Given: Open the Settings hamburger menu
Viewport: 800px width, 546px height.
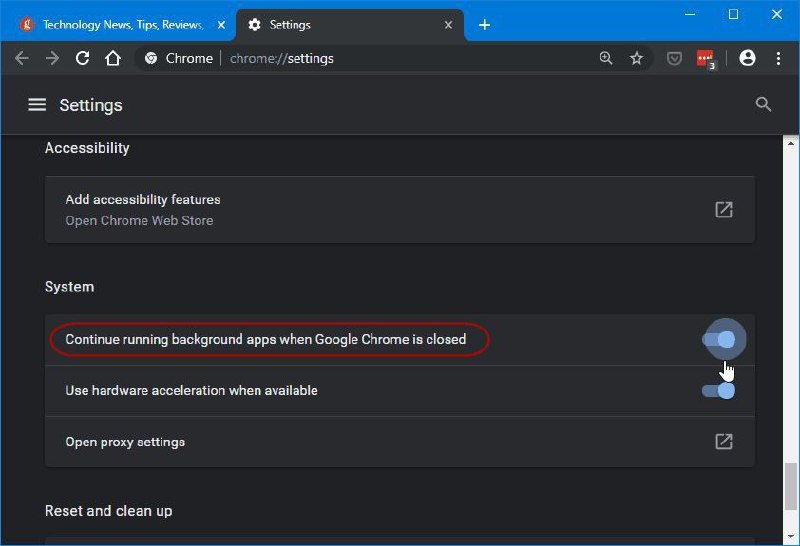Looking at the screenshot, I should pos(37,105).
